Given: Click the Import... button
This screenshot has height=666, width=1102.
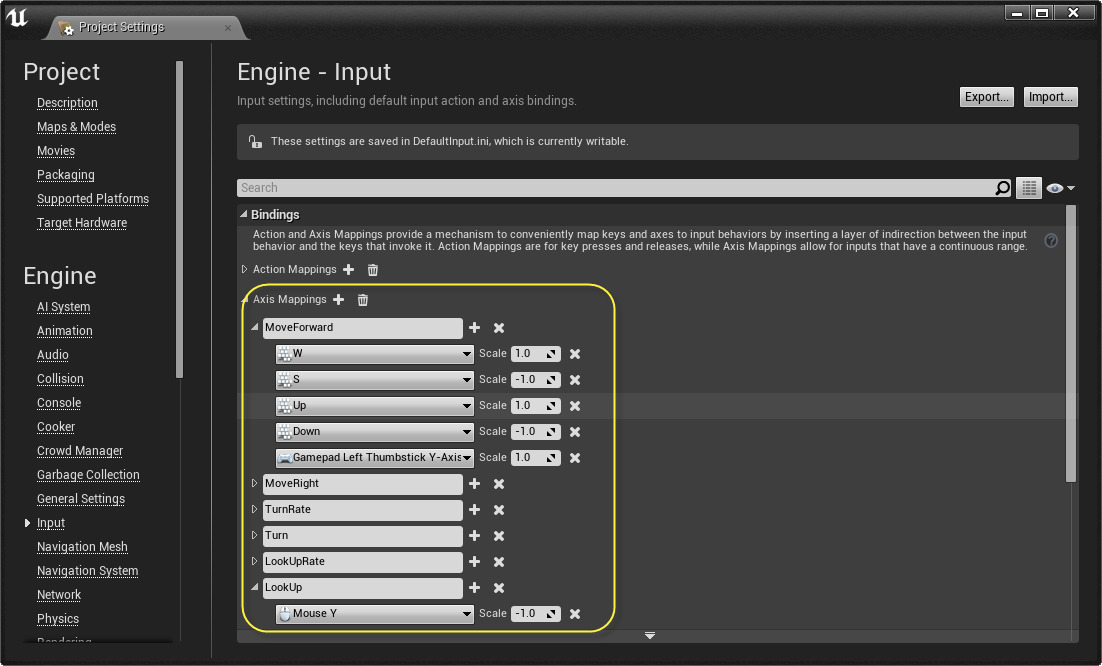Looking at the screenshot, I should [x=1051, y=97].
